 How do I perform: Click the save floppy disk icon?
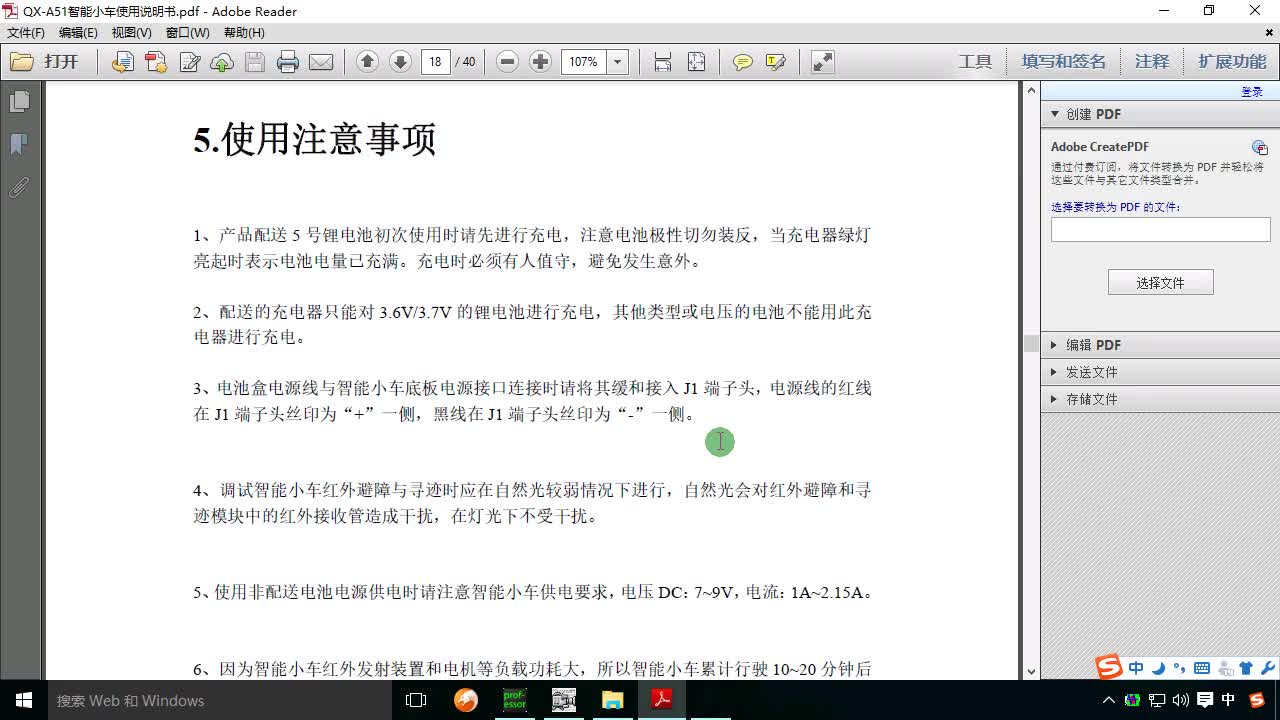point(255,62)
